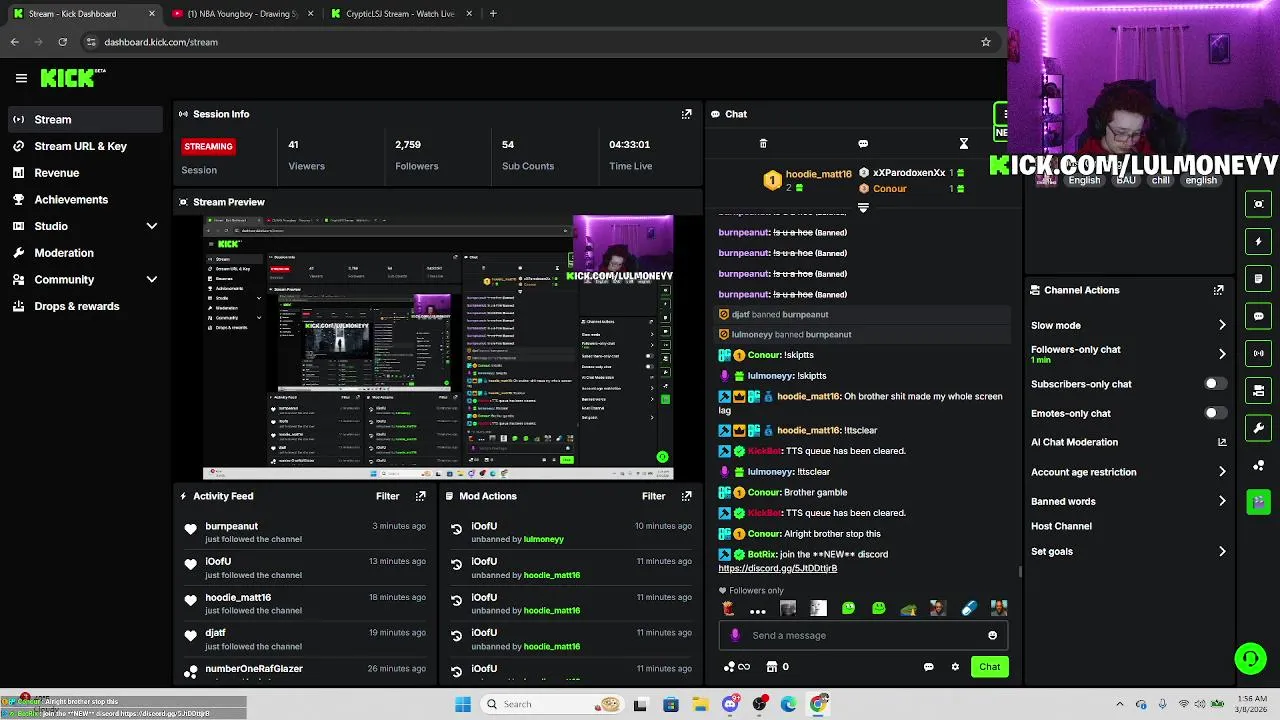Click the chat bubble icon beside gear

[x=928, y=667]
